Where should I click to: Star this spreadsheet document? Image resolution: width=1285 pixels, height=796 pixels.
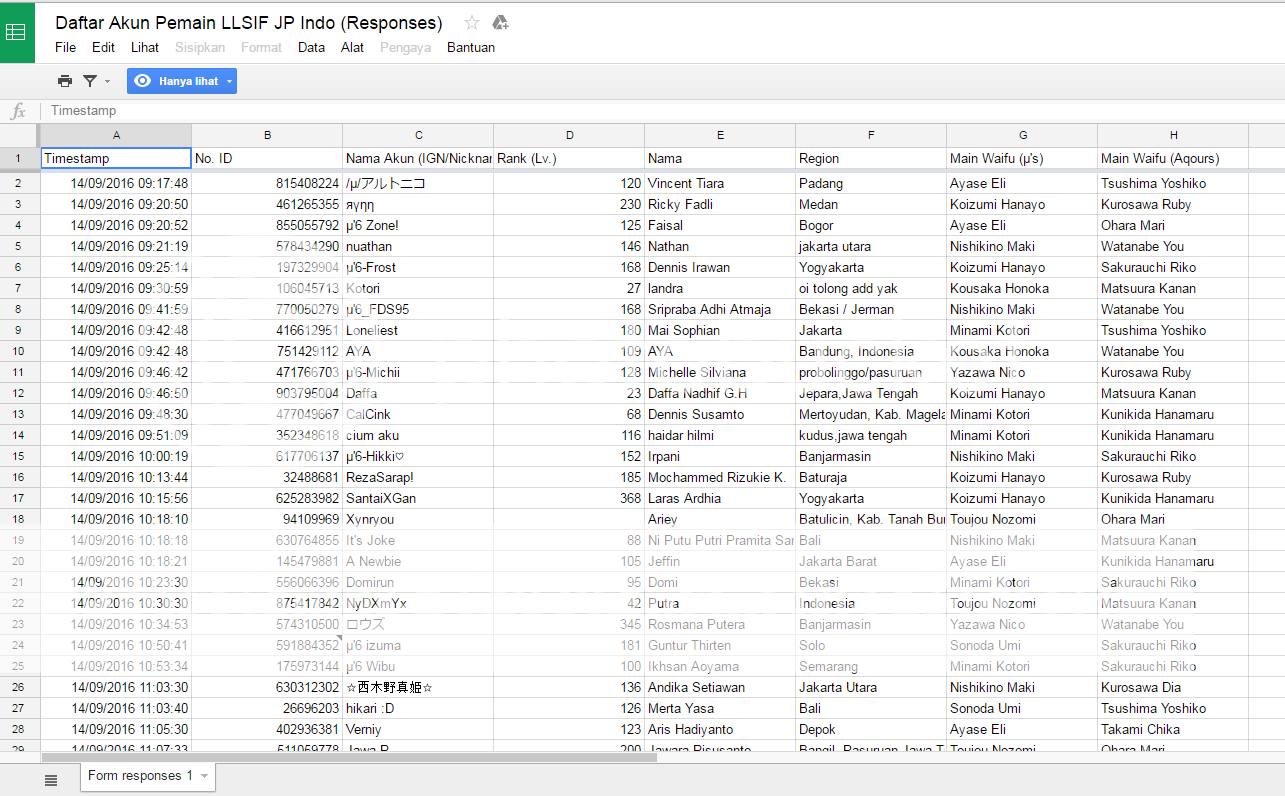click(x=472, y=23)
